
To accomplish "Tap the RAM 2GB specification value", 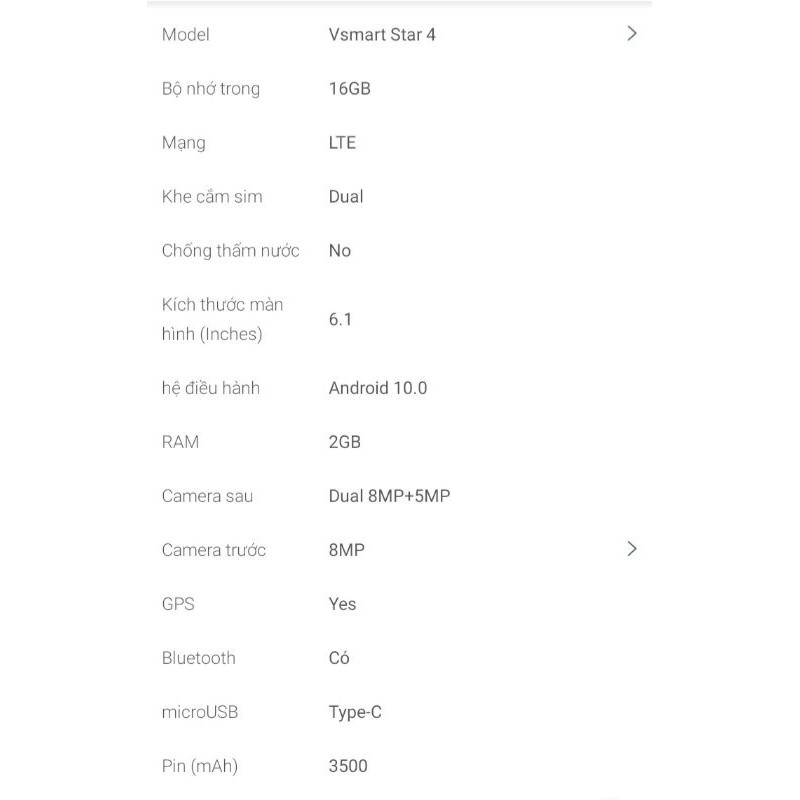I will pyautogui.click(x=344, y=442).
